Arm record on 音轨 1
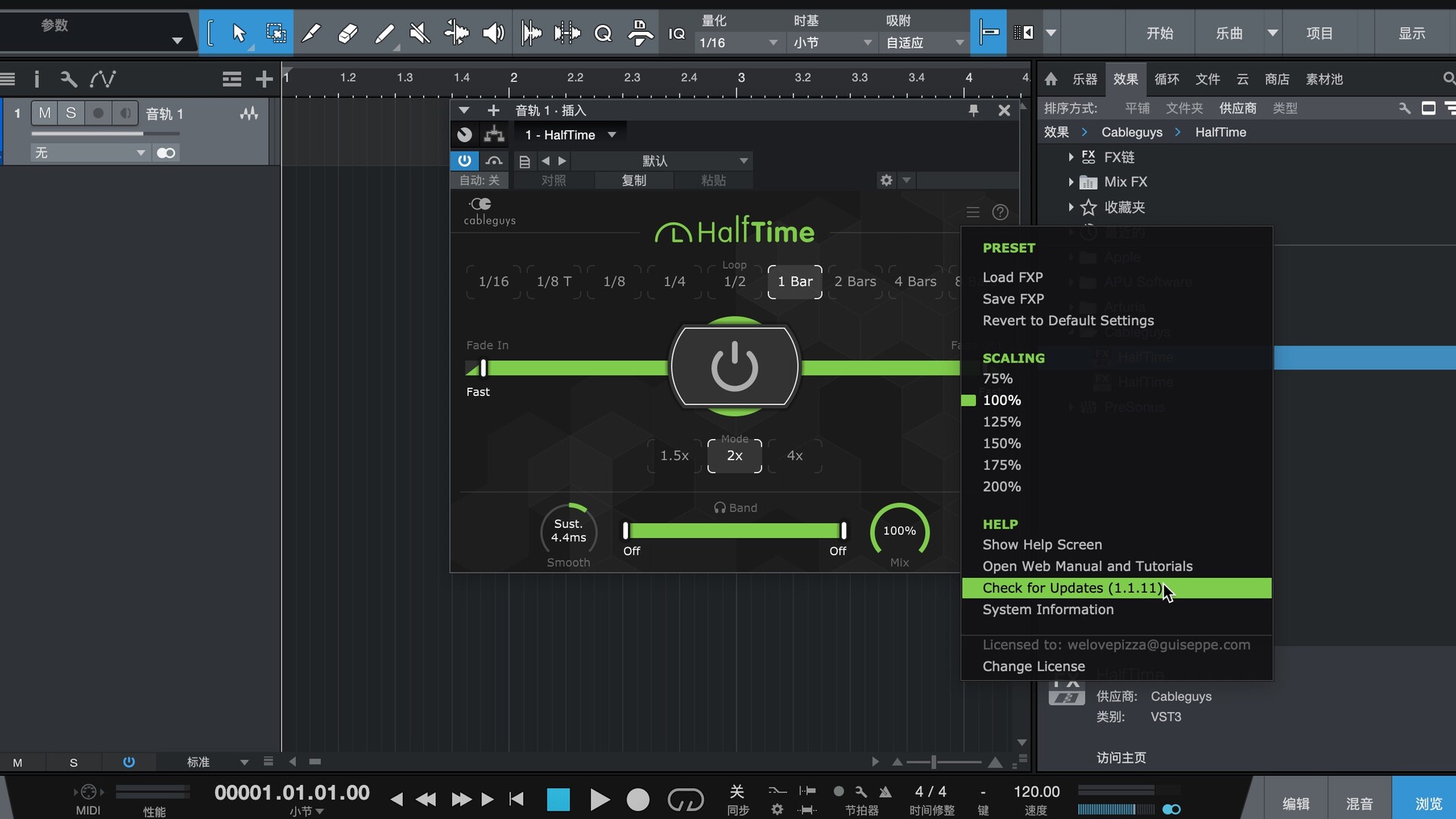The height and width of the screenshot is (819, 1456). [x=98, y=113]
